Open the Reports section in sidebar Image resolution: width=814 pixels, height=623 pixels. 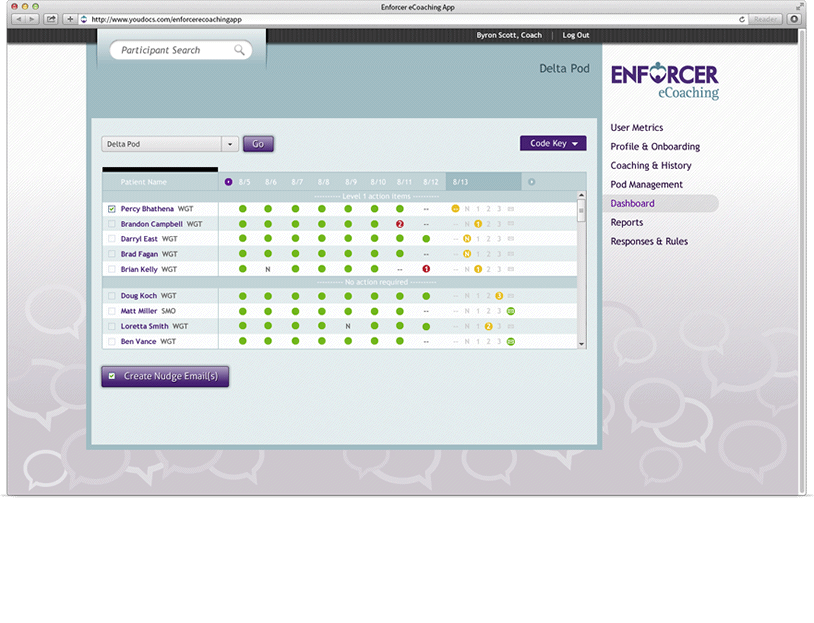click(x=627, y=223)
